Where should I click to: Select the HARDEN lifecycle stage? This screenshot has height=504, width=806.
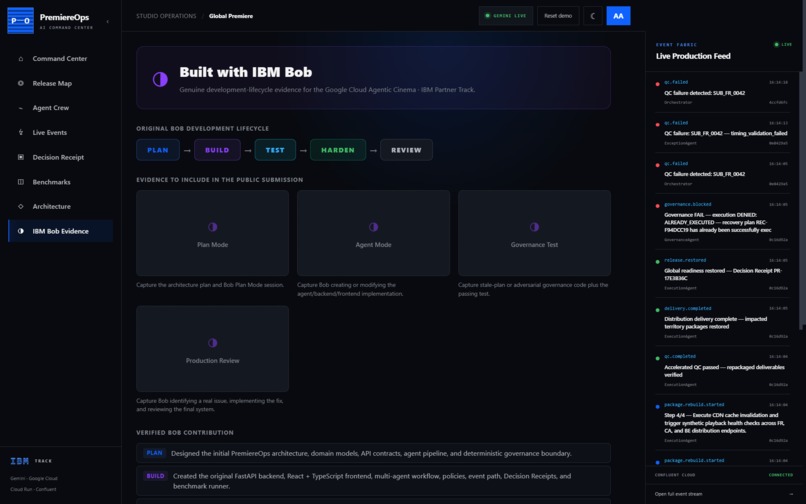click(x=338, y=150)
